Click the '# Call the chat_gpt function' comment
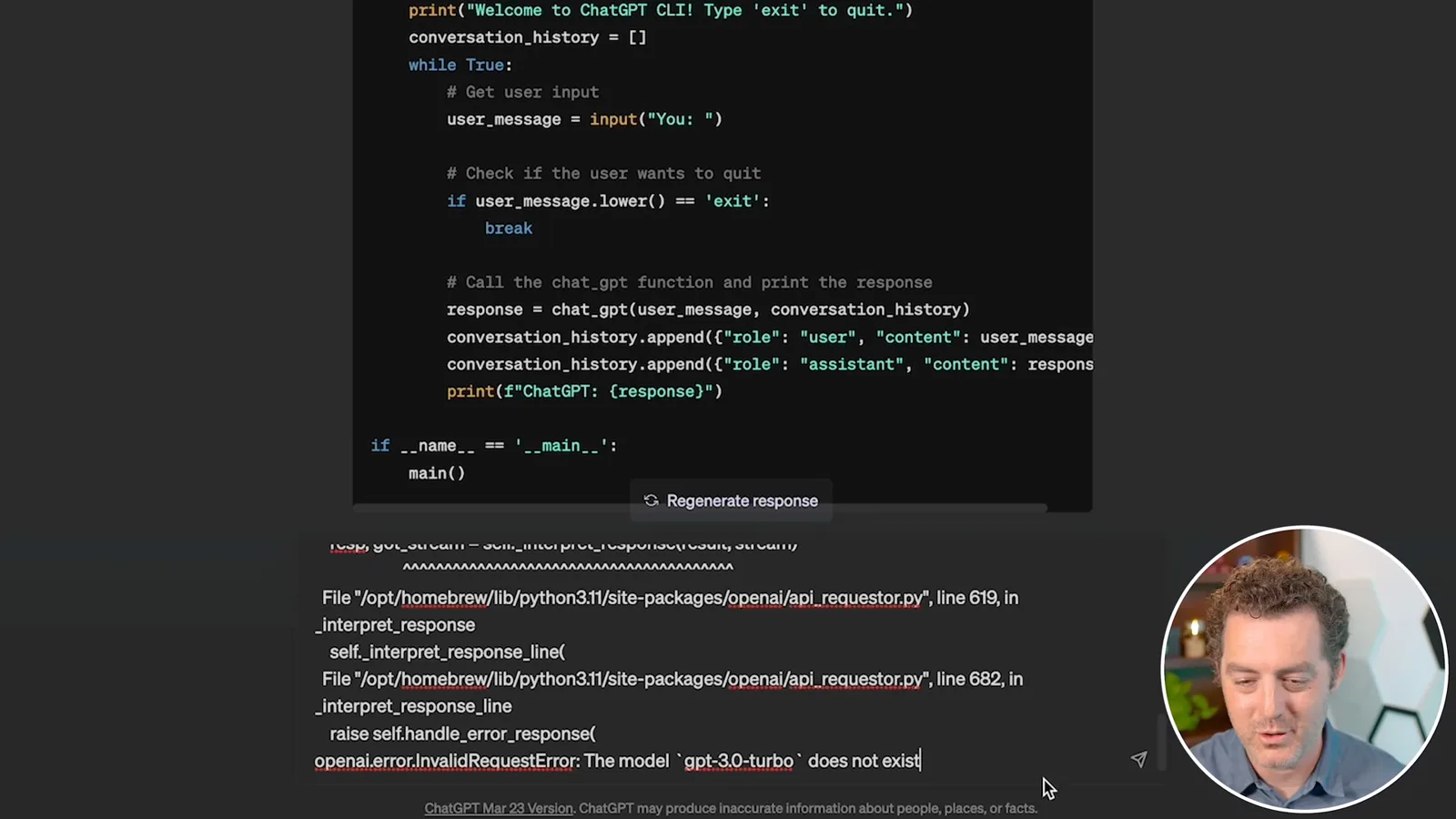The height and width of the screenshot is (819, 1456). point(689,282)
